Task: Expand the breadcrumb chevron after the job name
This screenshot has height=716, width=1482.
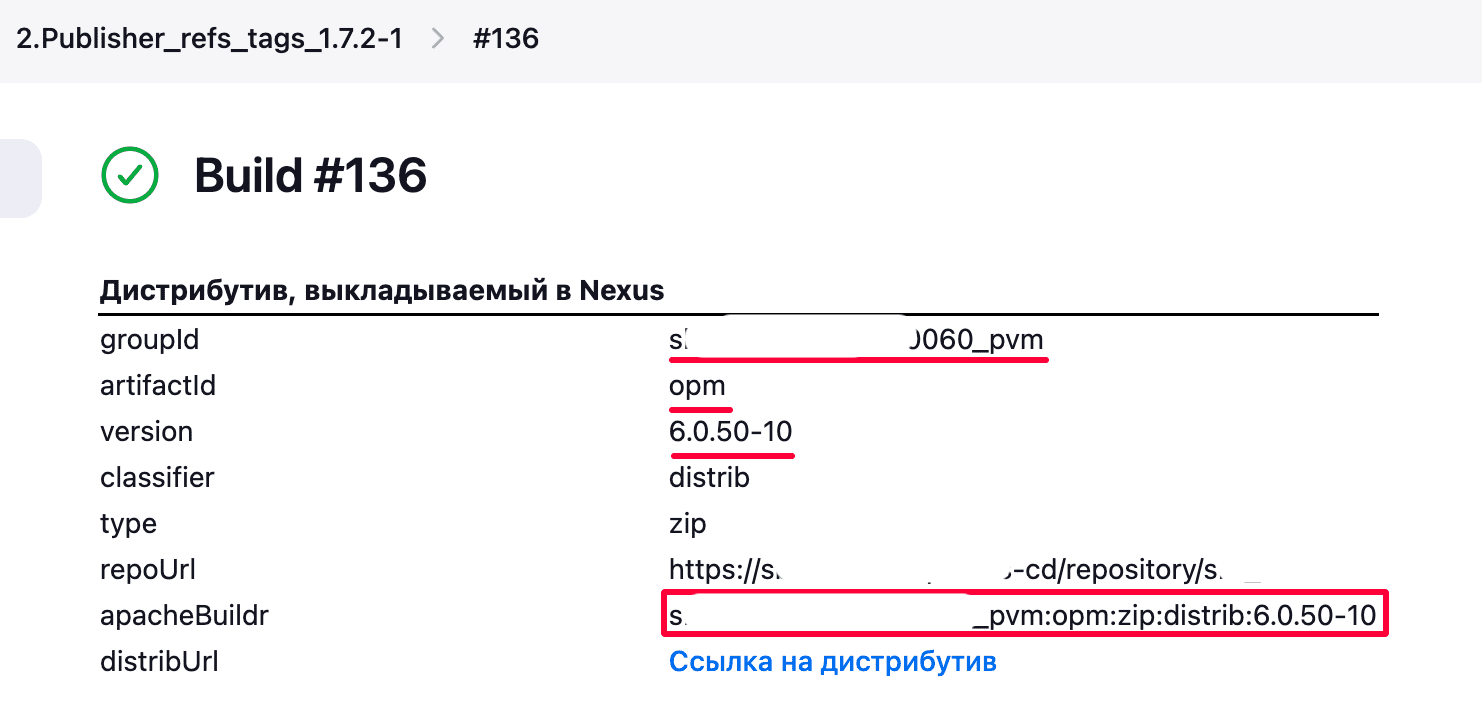Action: [x=437, y=39]
